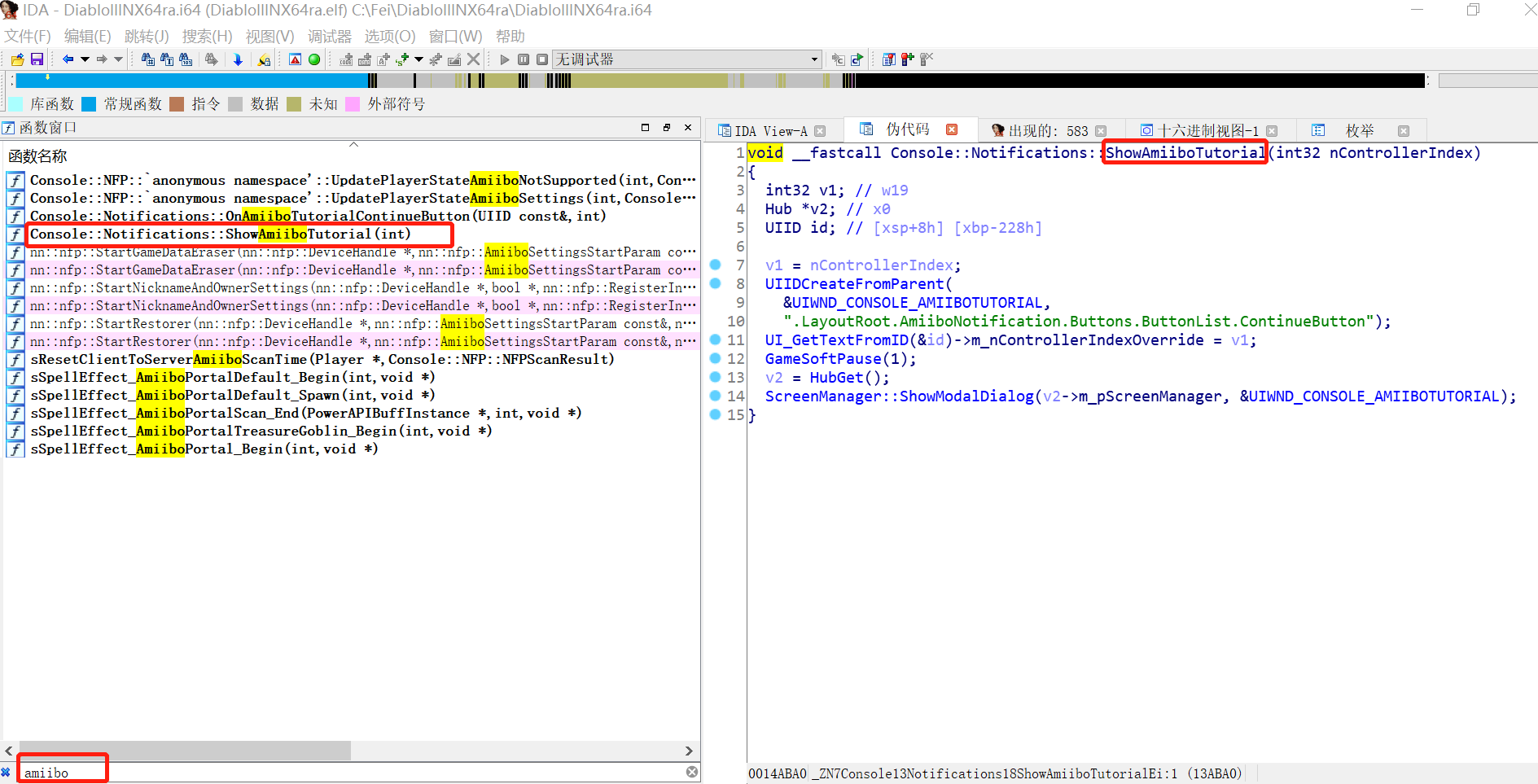Open the back-history dropdown arrow
The image size is (1538, 784).
(x=85, y=59)
